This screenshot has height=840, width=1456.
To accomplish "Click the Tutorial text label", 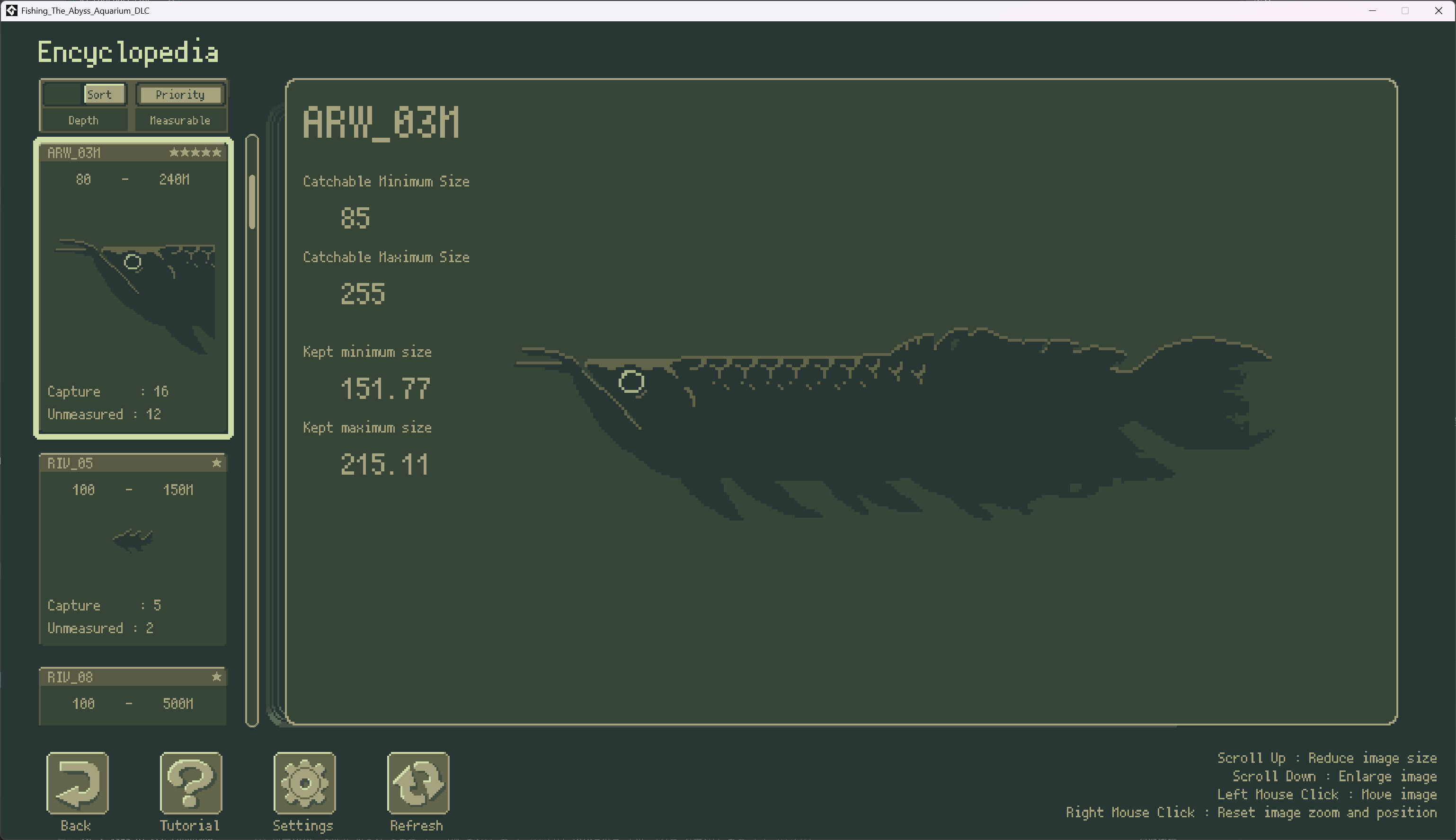I will pyautogui.click(x=189, y=825).
